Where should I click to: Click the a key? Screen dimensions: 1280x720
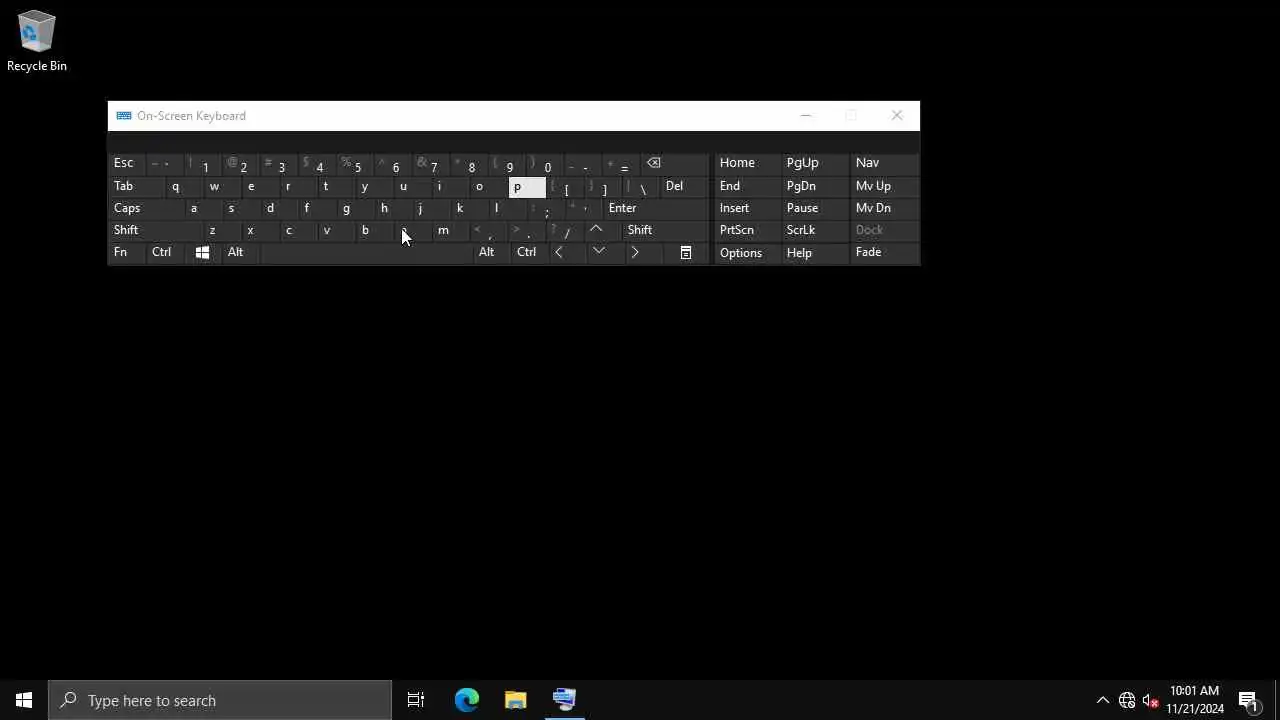204,208
